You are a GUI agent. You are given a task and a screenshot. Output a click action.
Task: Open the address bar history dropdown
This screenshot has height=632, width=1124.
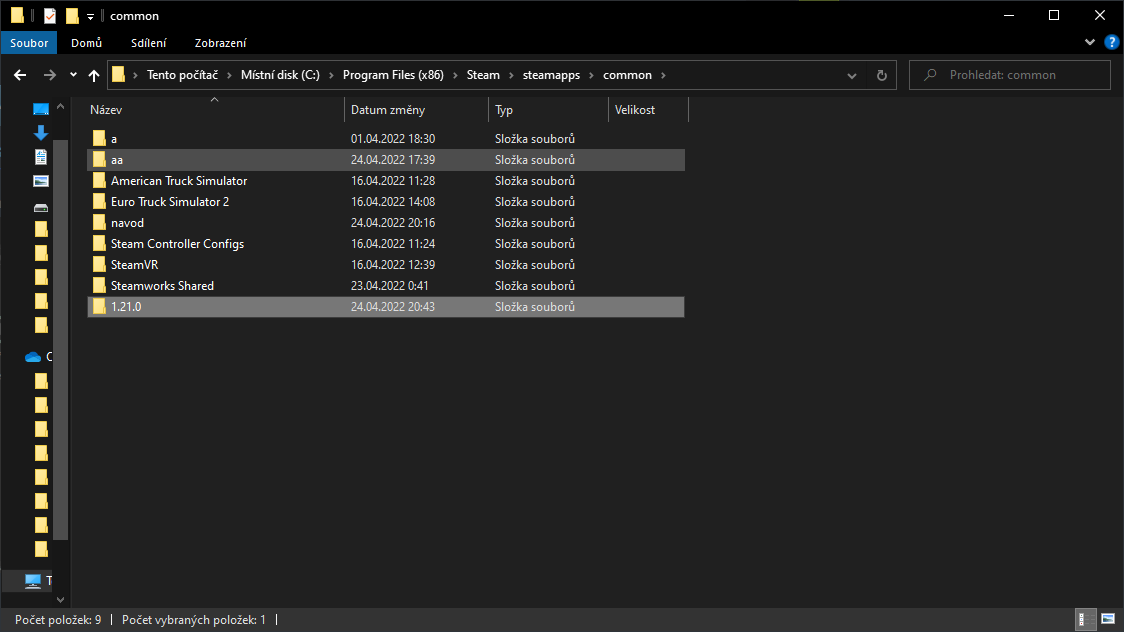852,75
